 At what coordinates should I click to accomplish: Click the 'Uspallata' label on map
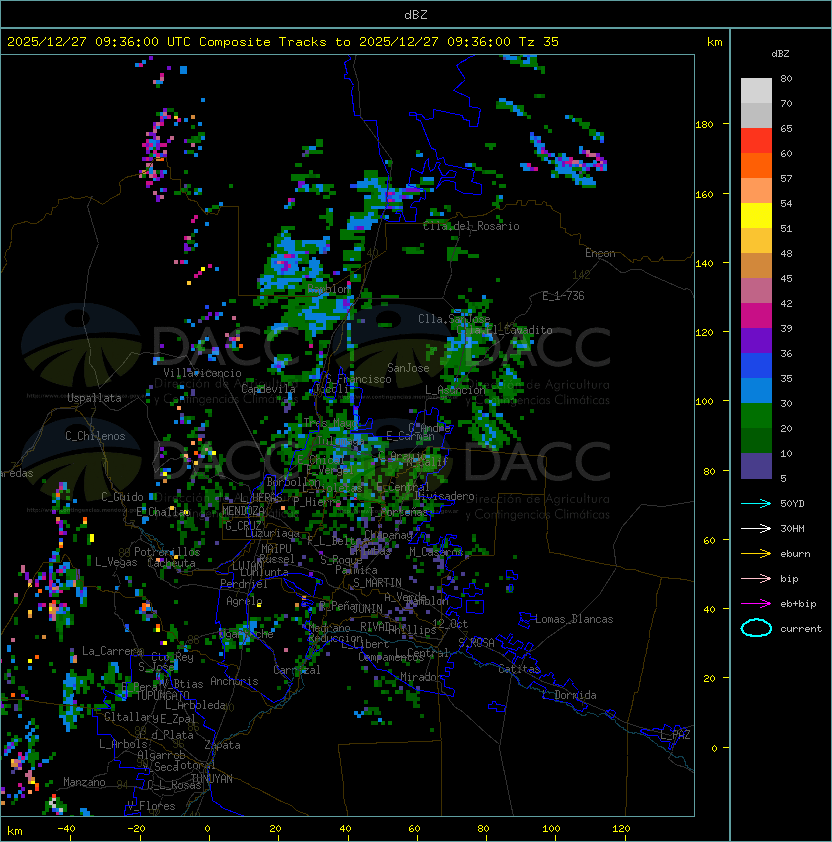click(x=94, y=398)
